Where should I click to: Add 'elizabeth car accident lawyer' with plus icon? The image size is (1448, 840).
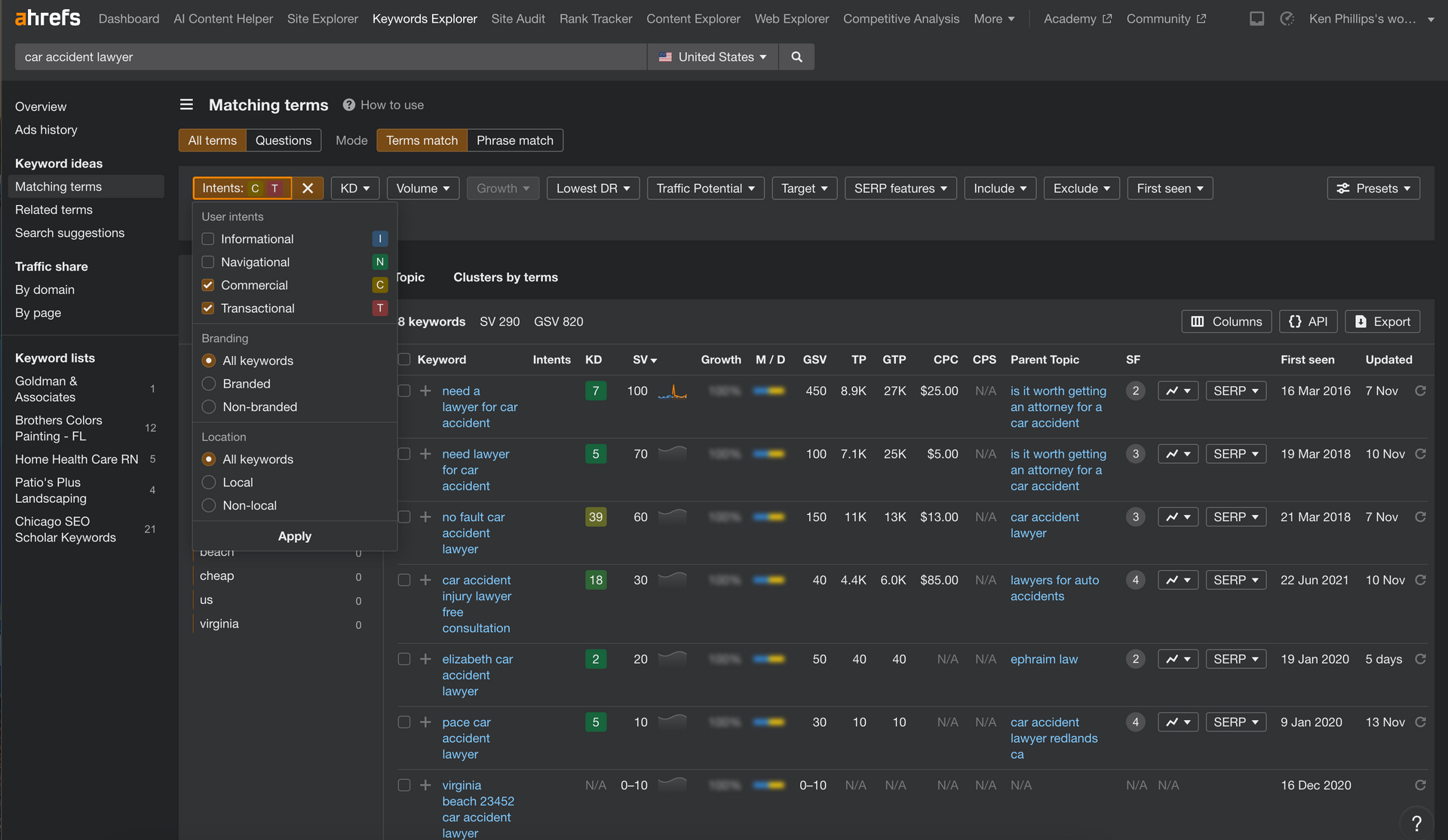click(425, 659)
